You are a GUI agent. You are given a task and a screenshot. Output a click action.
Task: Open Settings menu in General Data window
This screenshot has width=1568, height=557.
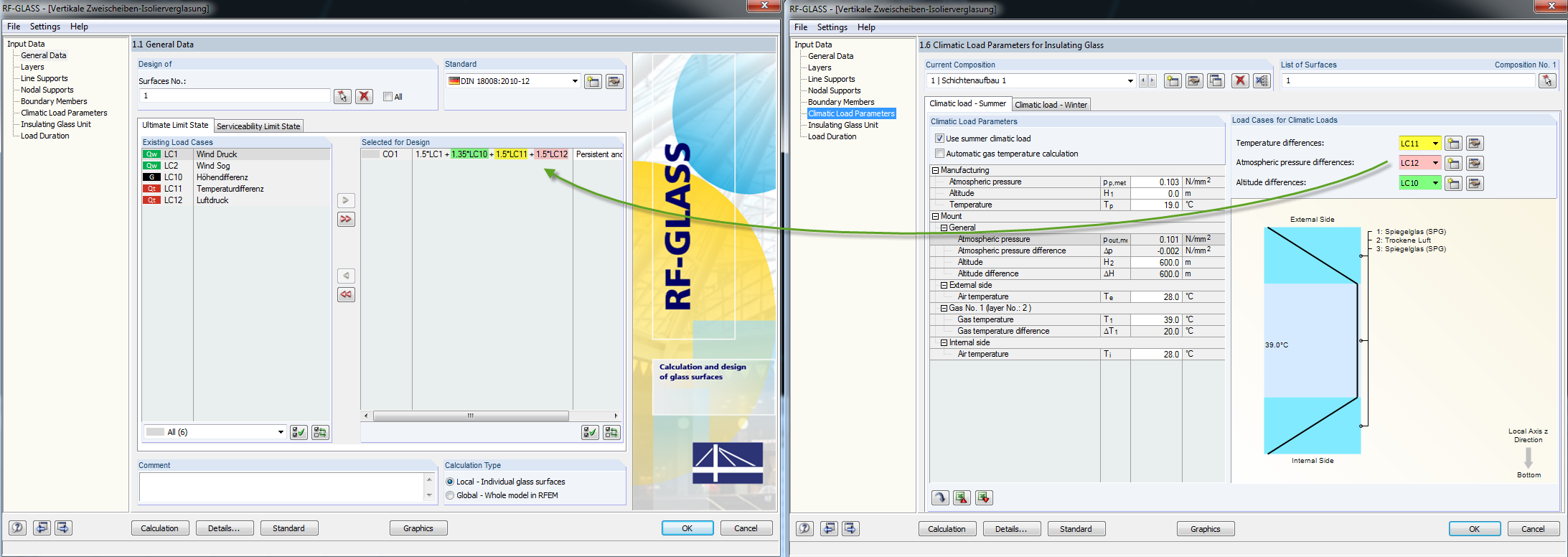pos(45,27)
